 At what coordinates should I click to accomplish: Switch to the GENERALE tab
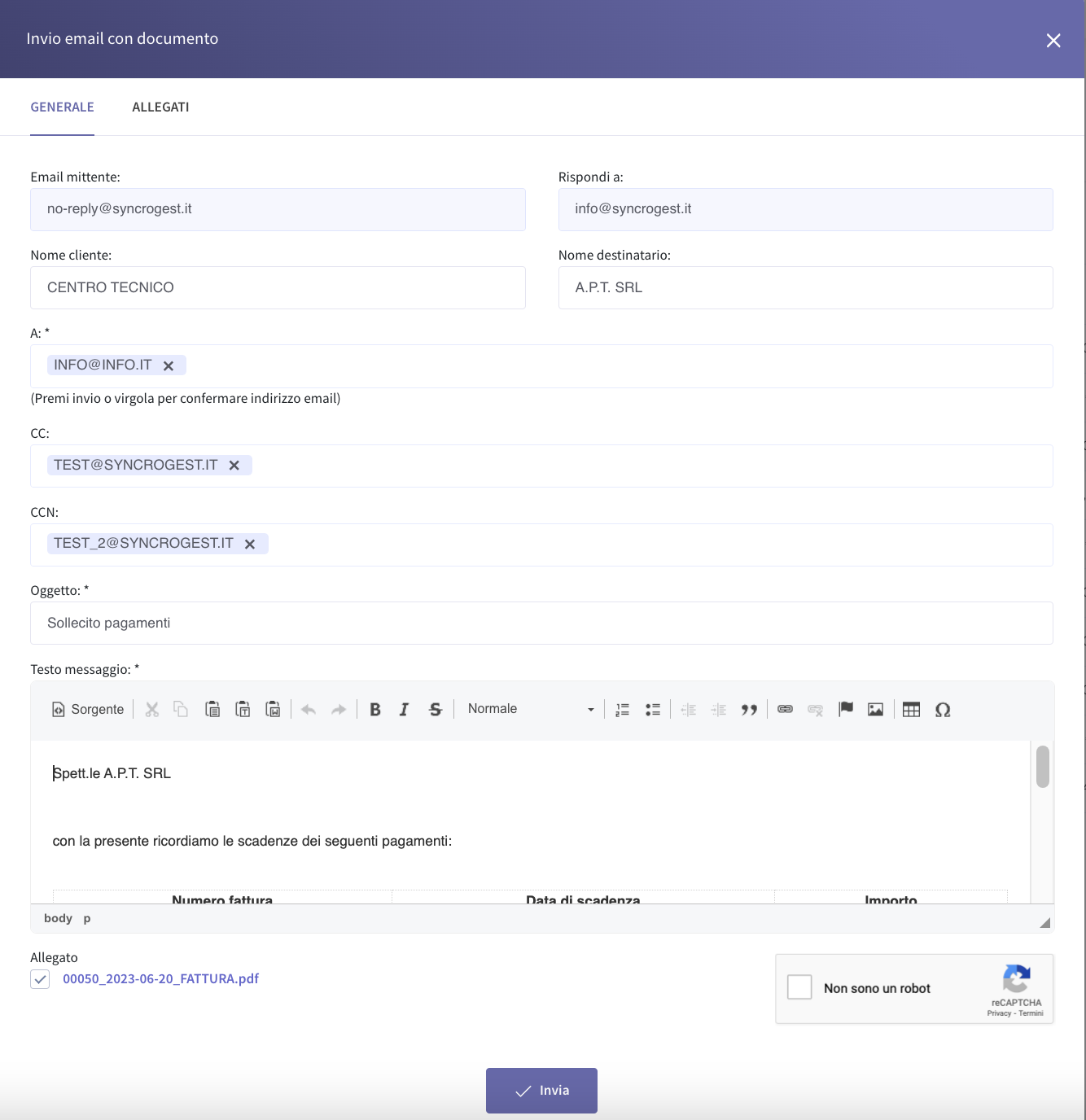click(x=63, y=107)
